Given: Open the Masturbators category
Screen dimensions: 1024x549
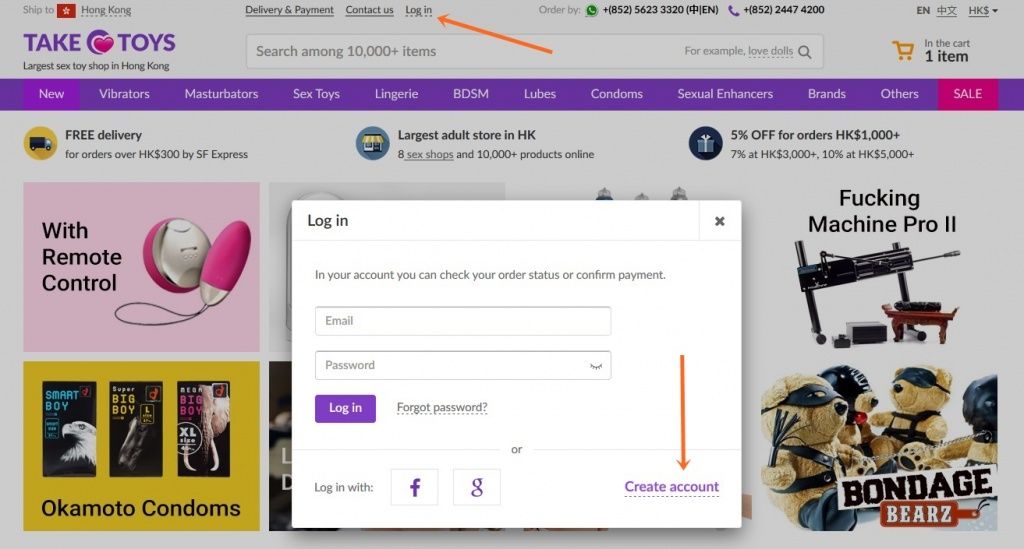Looking at the screenshot, I should [x=221, y=94].
